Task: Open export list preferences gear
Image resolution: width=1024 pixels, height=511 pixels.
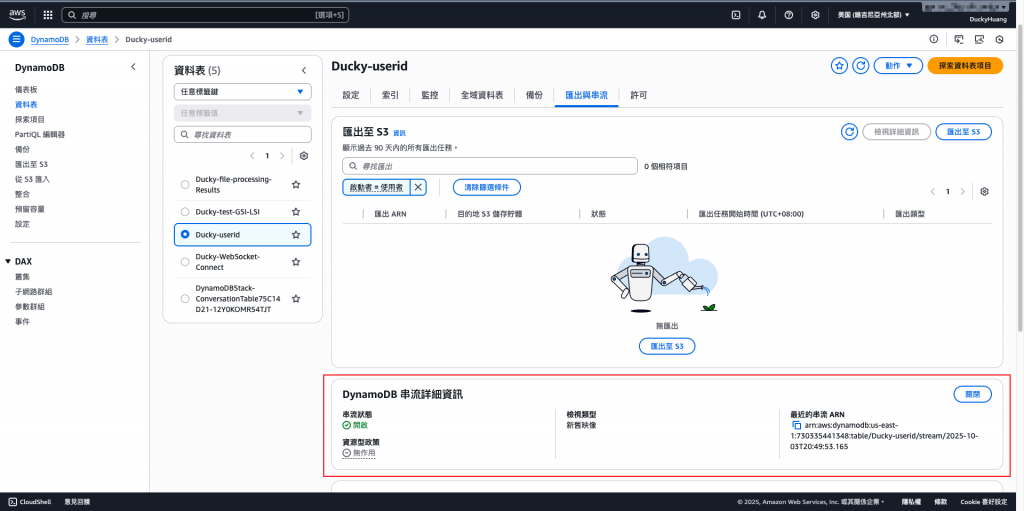Action: click(985, 191)
